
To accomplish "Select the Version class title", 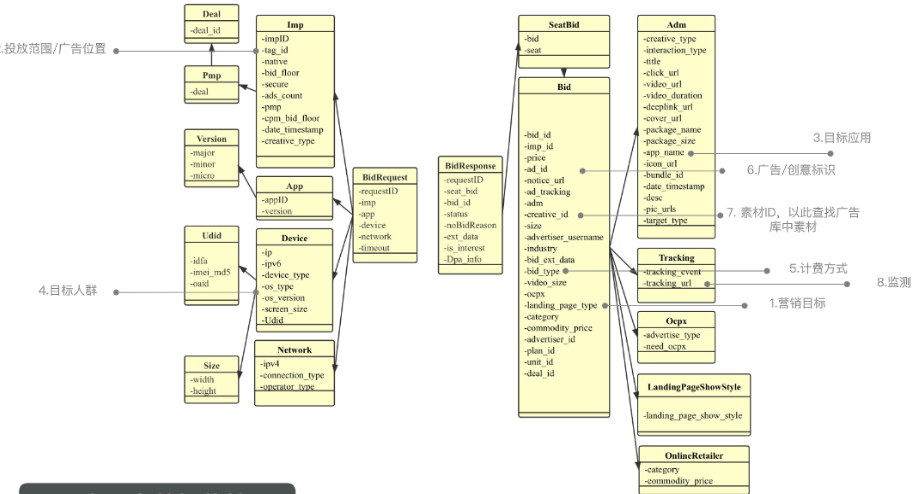I will click(x=212, y=139).
